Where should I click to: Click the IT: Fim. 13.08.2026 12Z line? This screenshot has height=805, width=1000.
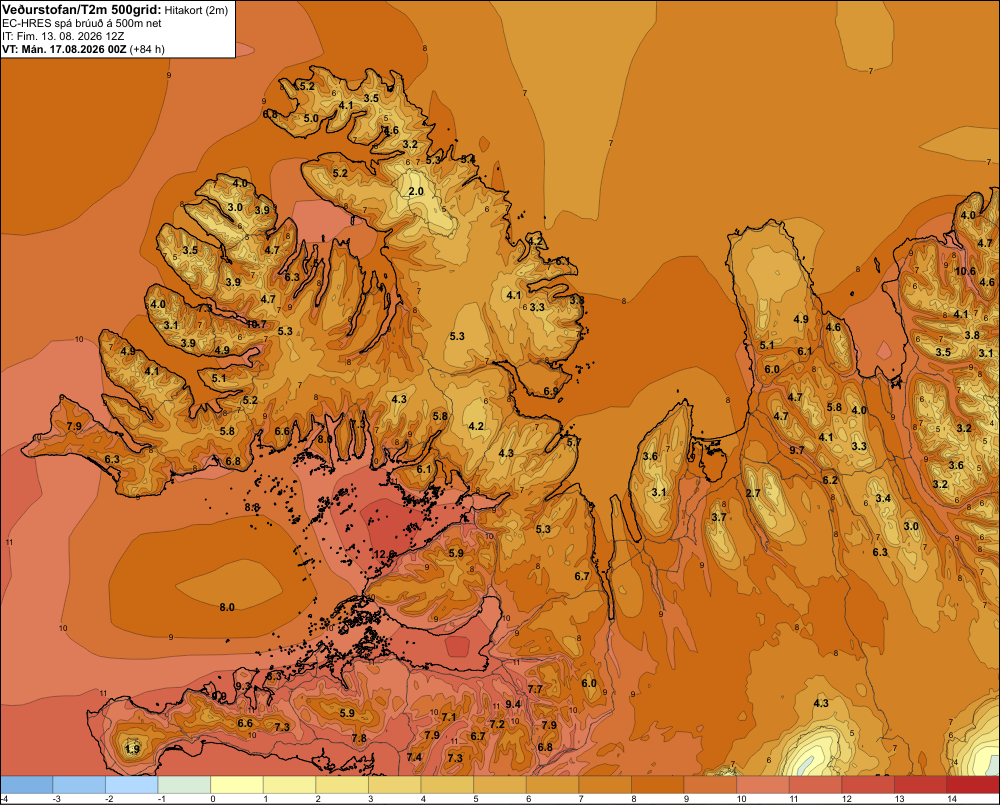click(63, 36)
